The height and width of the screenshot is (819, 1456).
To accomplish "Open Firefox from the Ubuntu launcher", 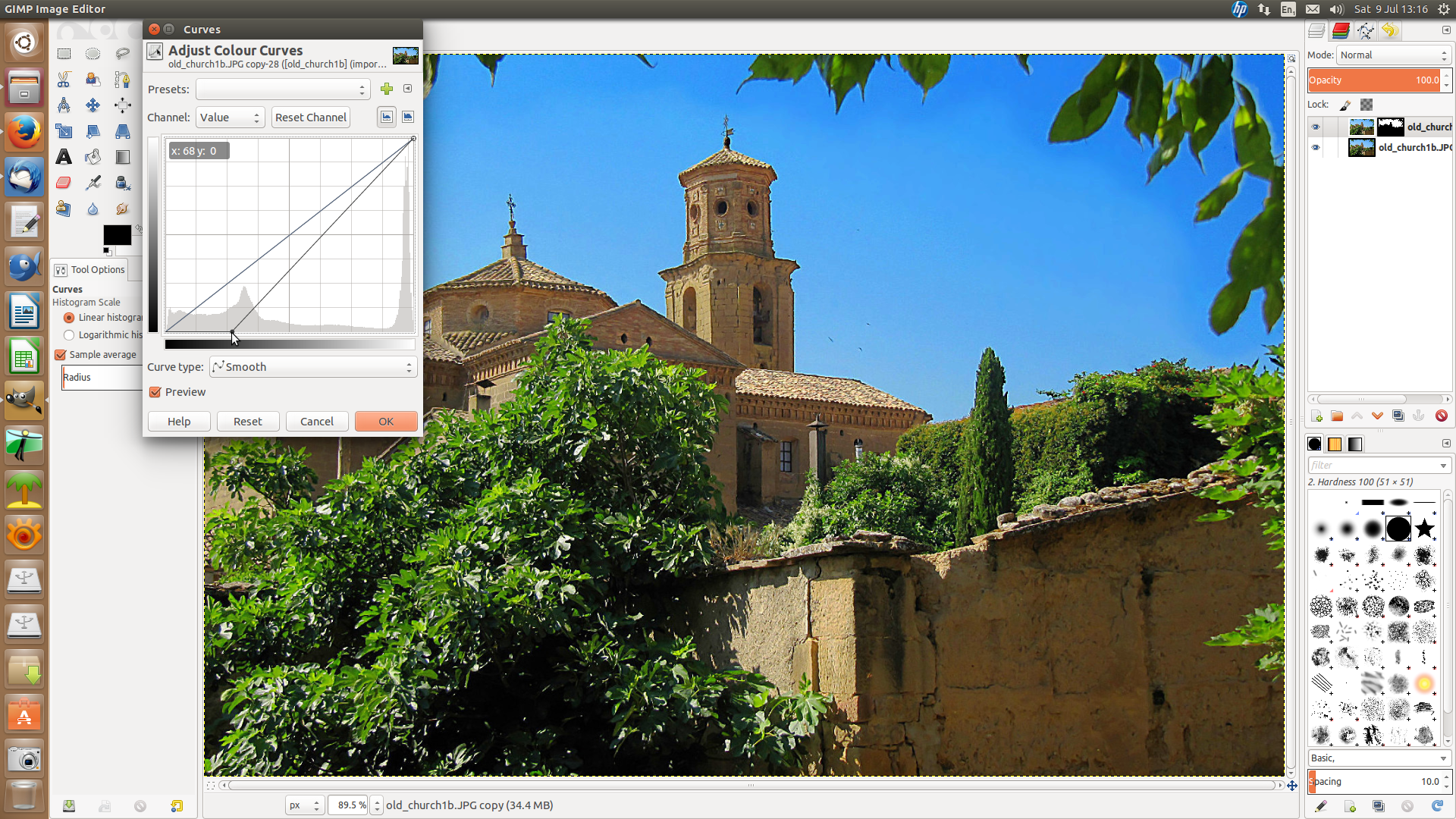I will click(x=24, y=133).
